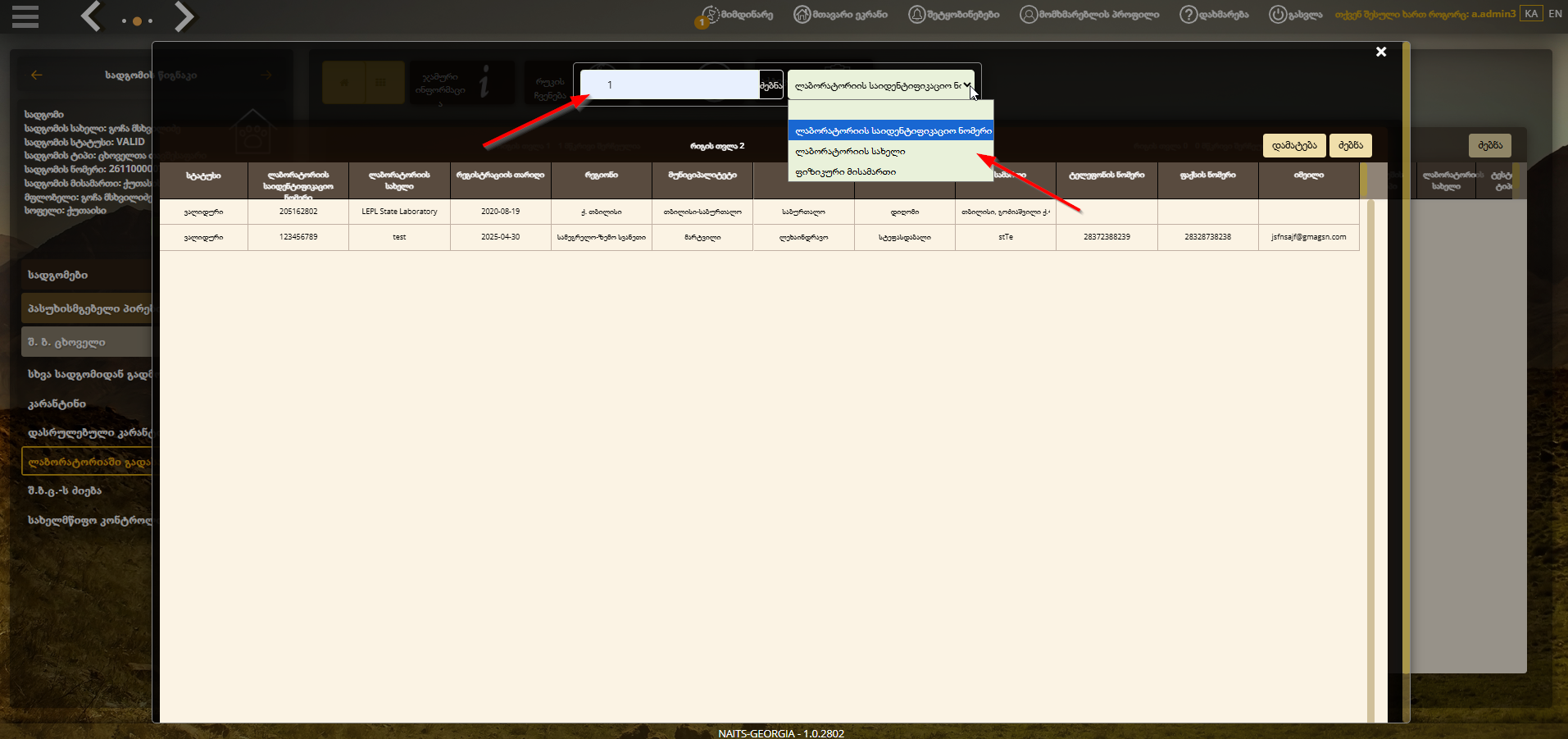Select laboratory identification number option
1568x739 pixels.
coord(891,131)
